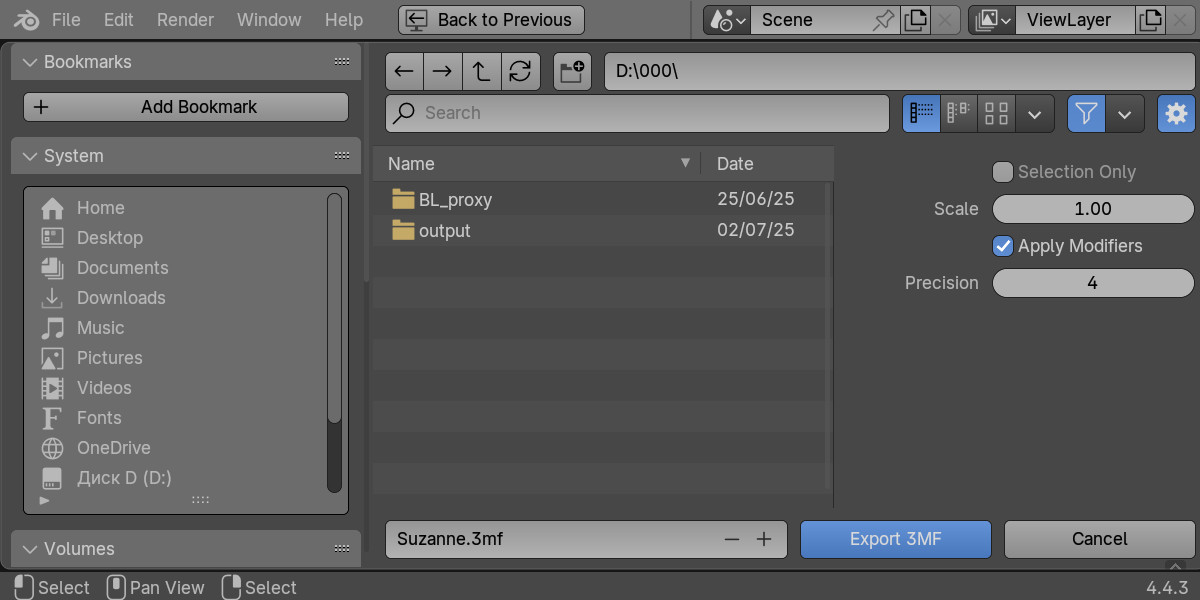This screenshot has width=1200, height=600.
Task: Open filter settings dropdown arrow
Action: [x=1125, y=113]
